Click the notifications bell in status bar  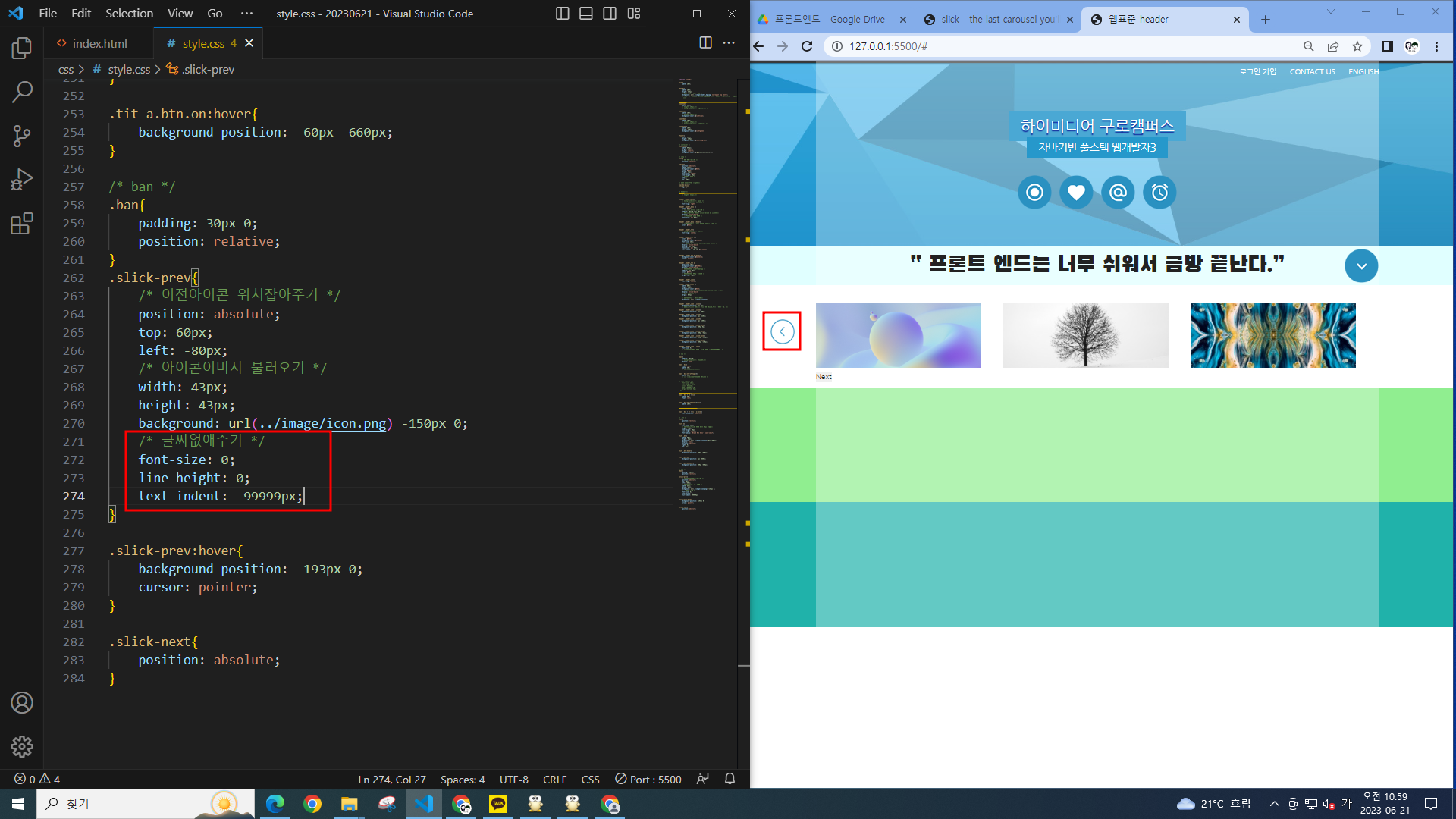pos(730,779)
